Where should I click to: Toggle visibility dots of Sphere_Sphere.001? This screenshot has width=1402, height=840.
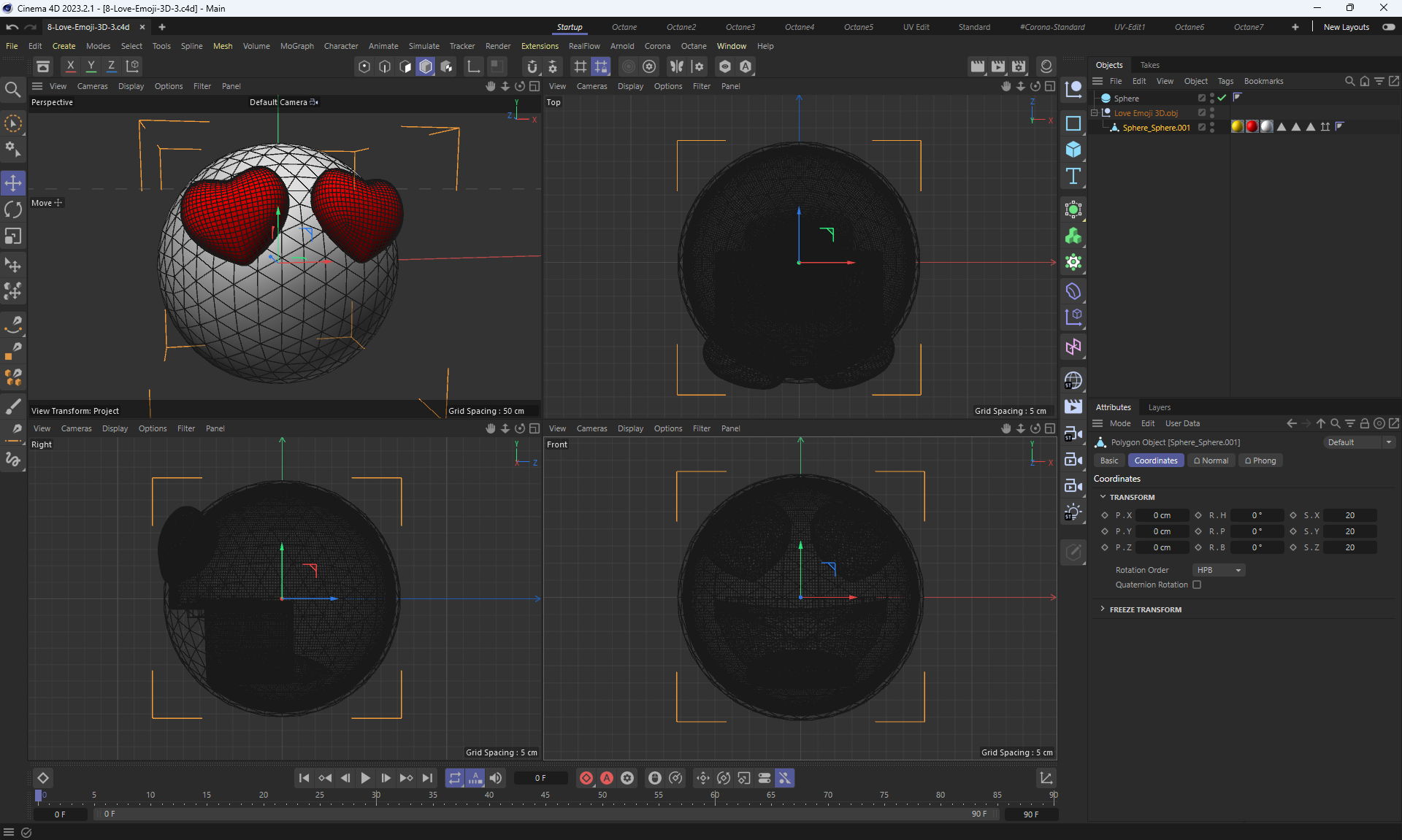(1212, 127)
